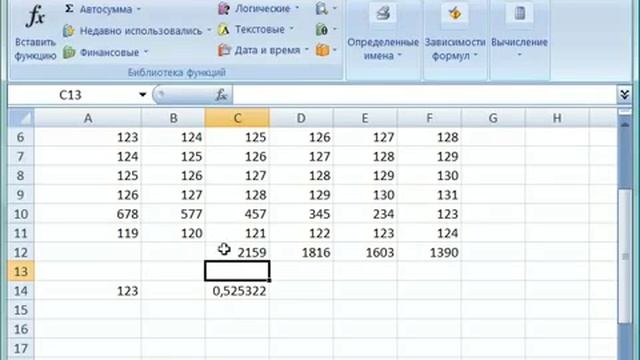The width and height of the screenshot is (640, 360).
Task: Click the Defined Names icon
Action: [x=383, y=14]
